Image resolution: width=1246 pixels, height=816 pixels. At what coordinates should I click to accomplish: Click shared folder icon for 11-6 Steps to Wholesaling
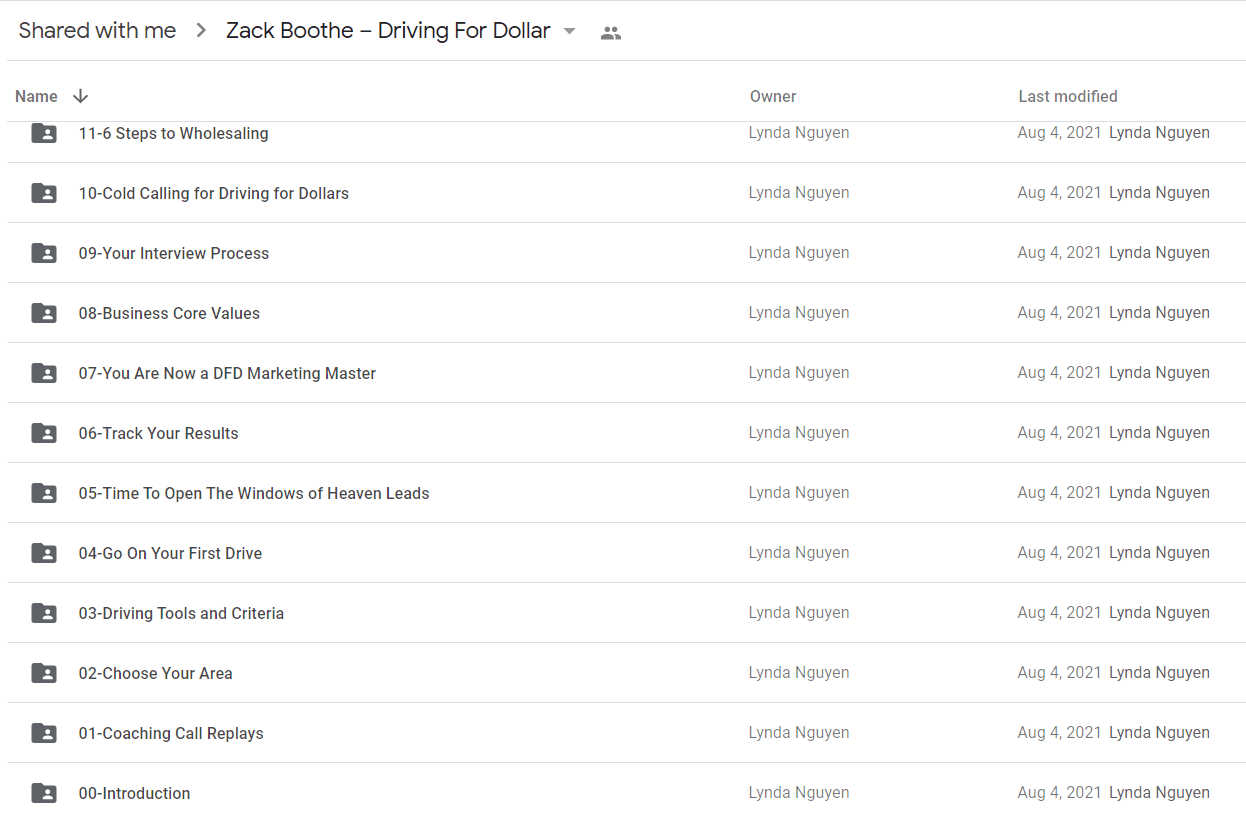(x=44, y=133)
